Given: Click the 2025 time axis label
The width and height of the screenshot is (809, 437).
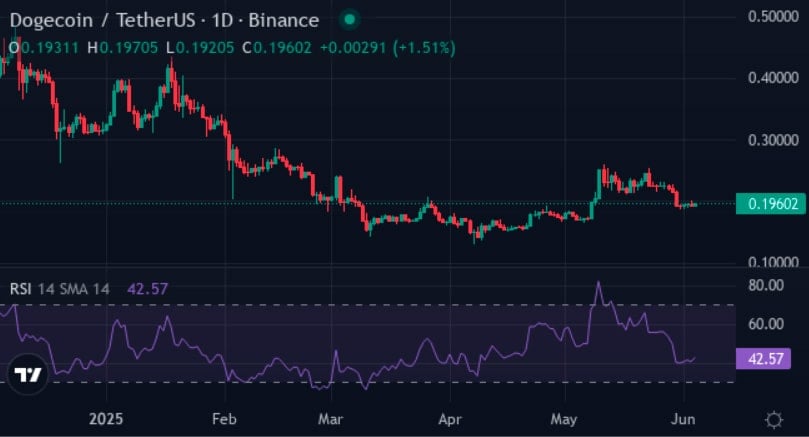Looking at the screenshot, I should click(106, 419).
